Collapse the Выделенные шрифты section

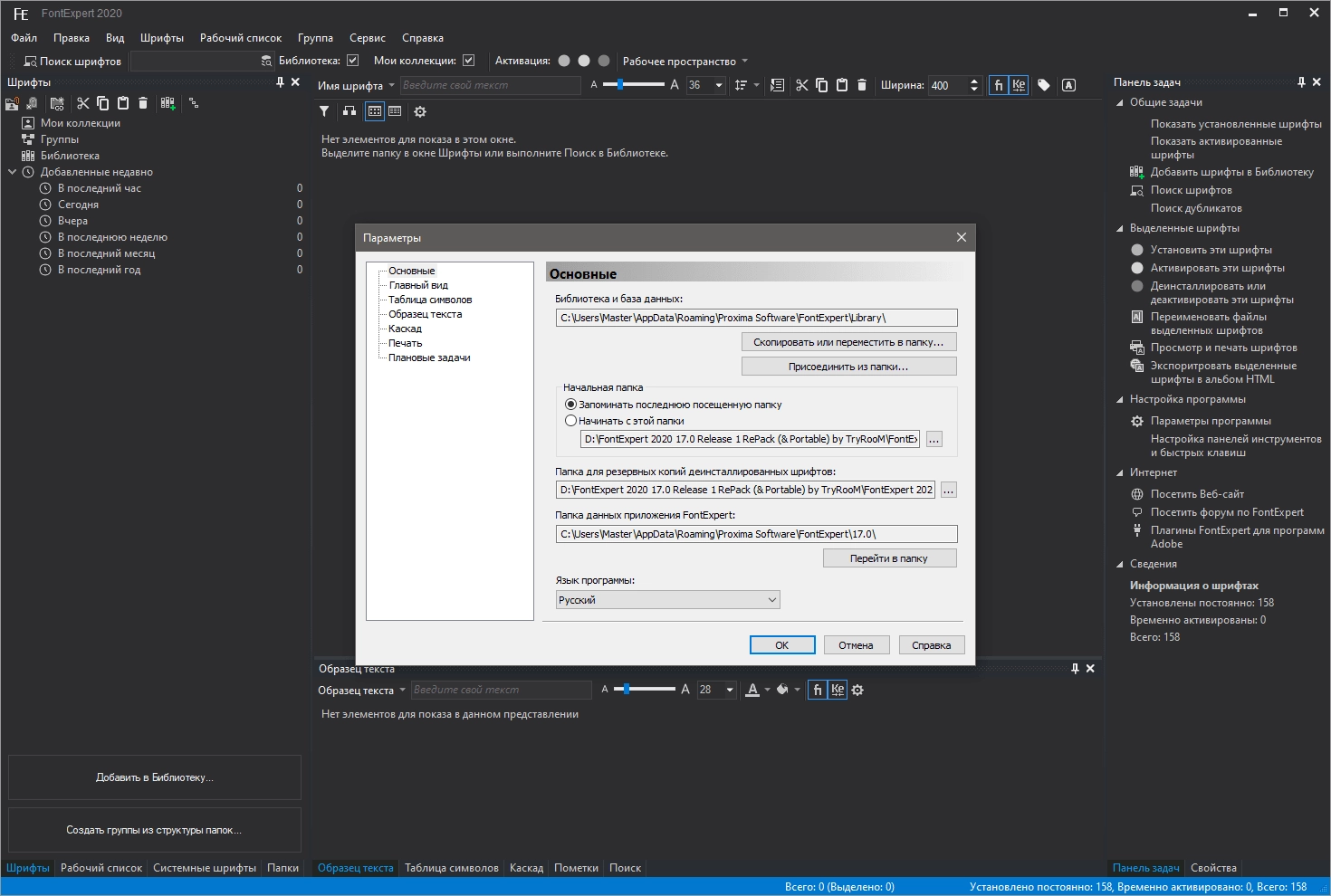[1120, 228]
